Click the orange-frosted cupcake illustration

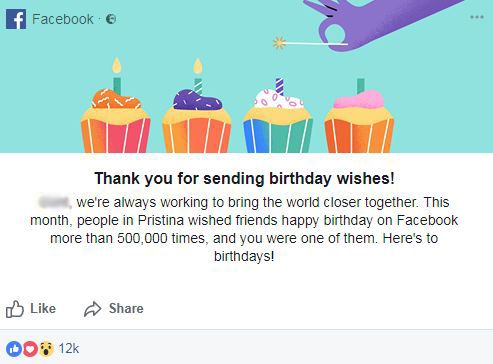(x=116, y=120)
